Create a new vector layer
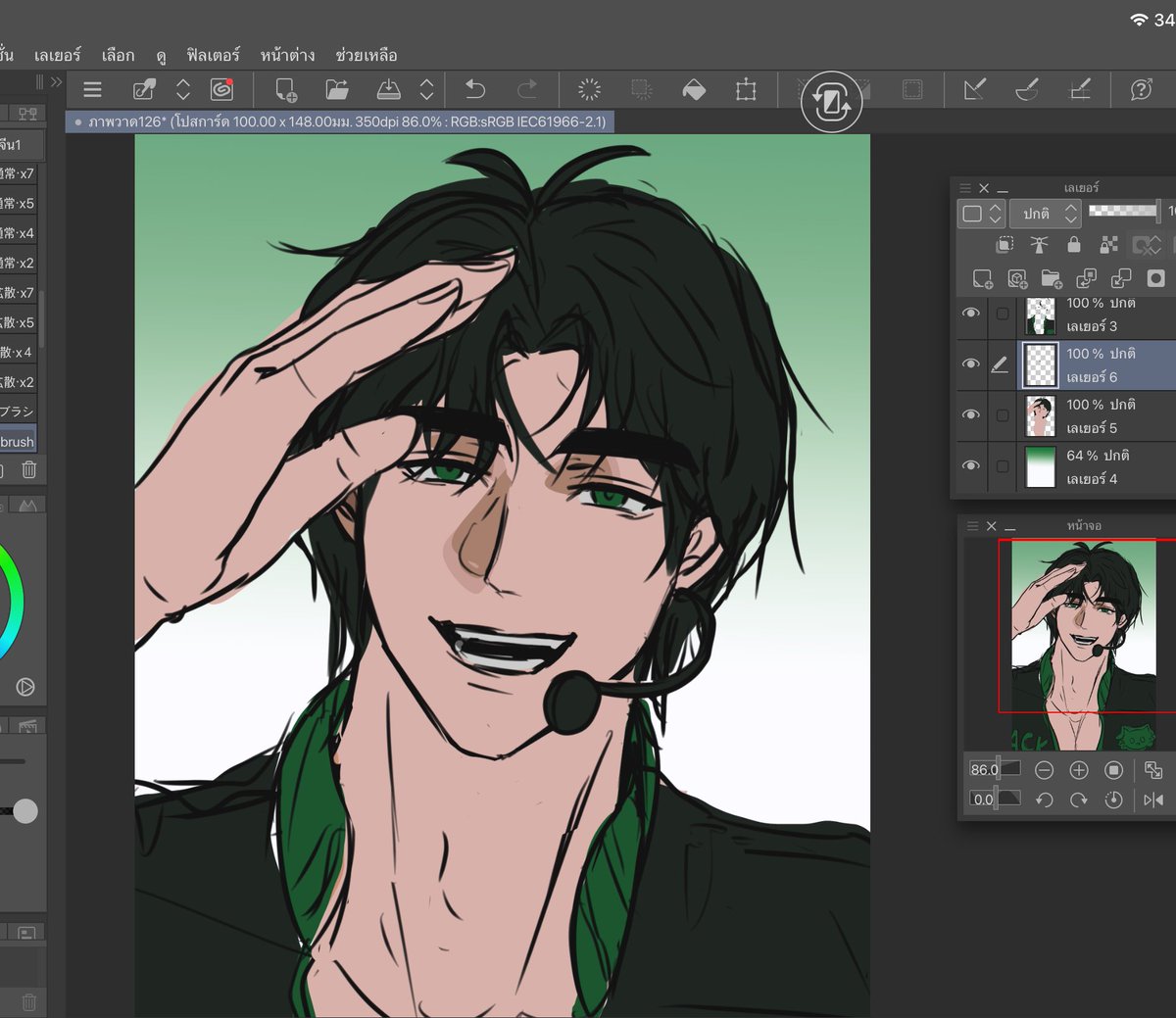Image resolution: width=1176 pixels, height=1018 pixels. point(1017,279)
